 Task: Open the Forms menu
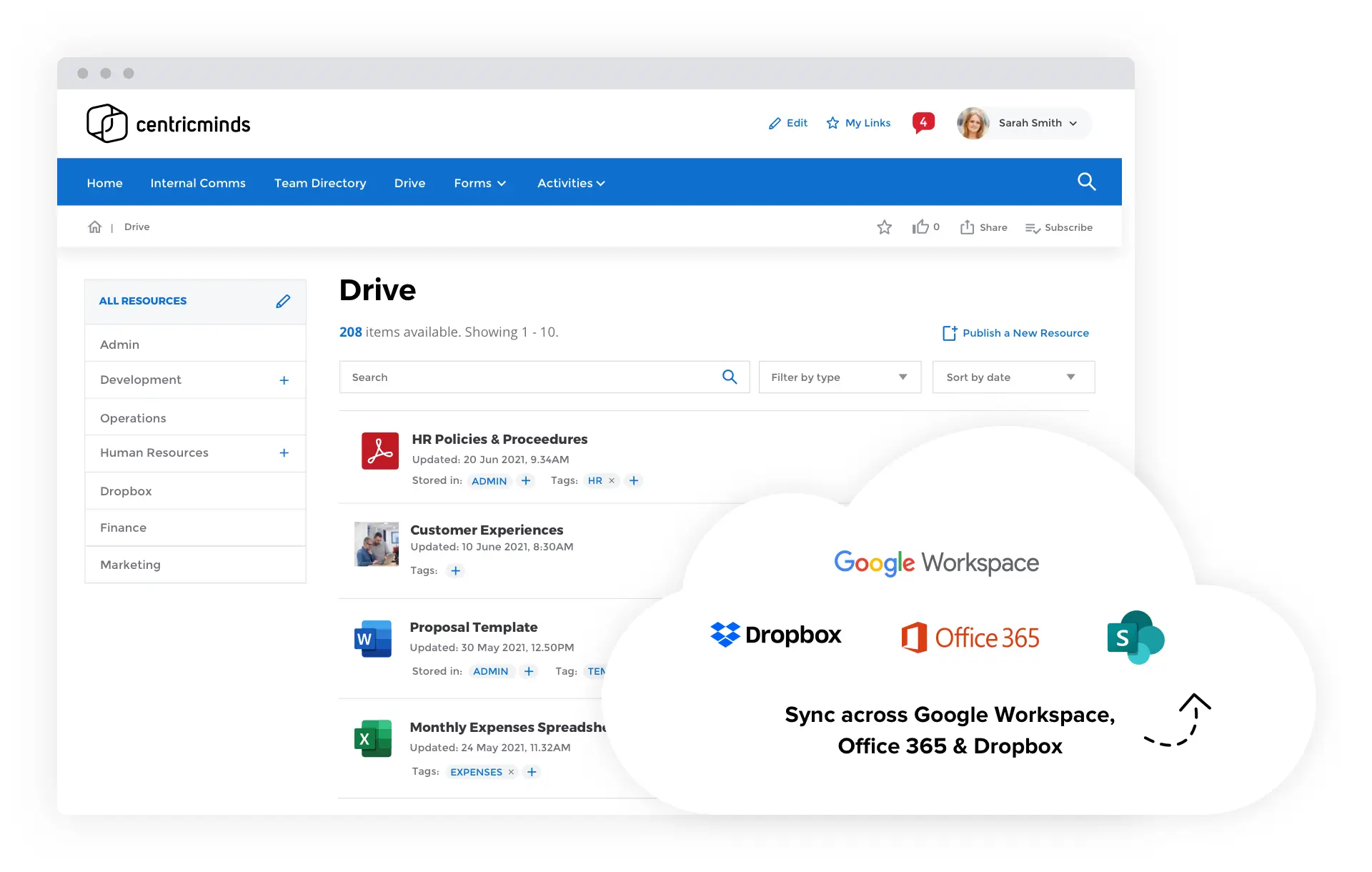[x=479, y=183]
